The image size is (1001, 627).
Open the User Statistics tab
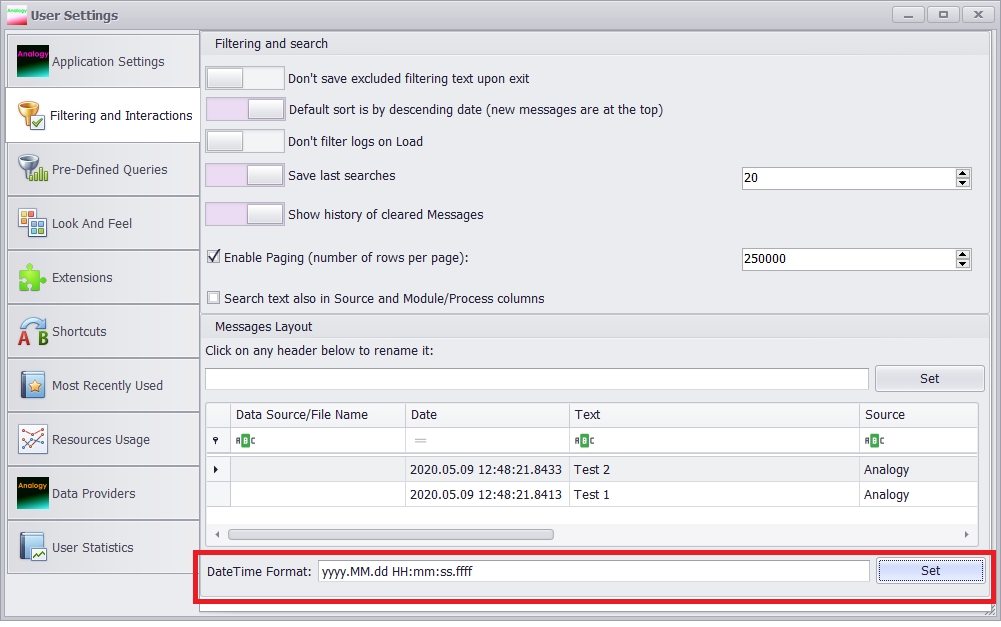pos(100,547)
